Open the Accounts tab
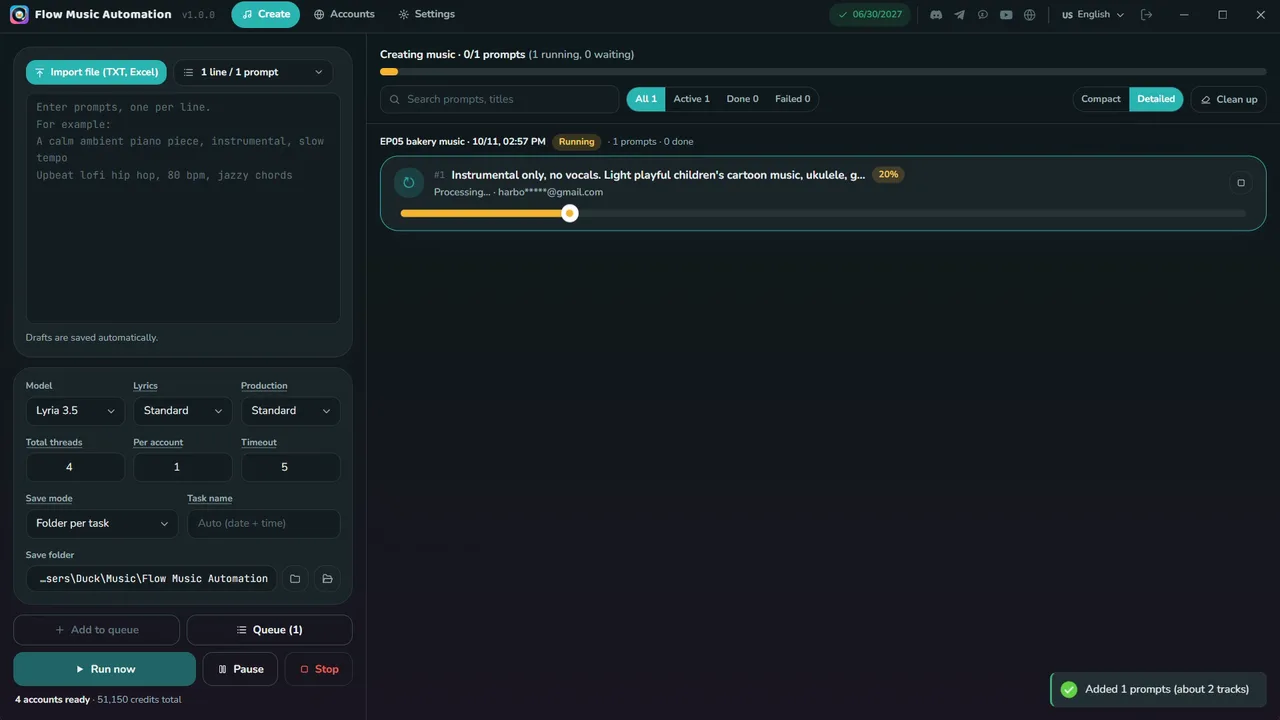Viewport: 1280px width, 720px height. click(344, 15)
